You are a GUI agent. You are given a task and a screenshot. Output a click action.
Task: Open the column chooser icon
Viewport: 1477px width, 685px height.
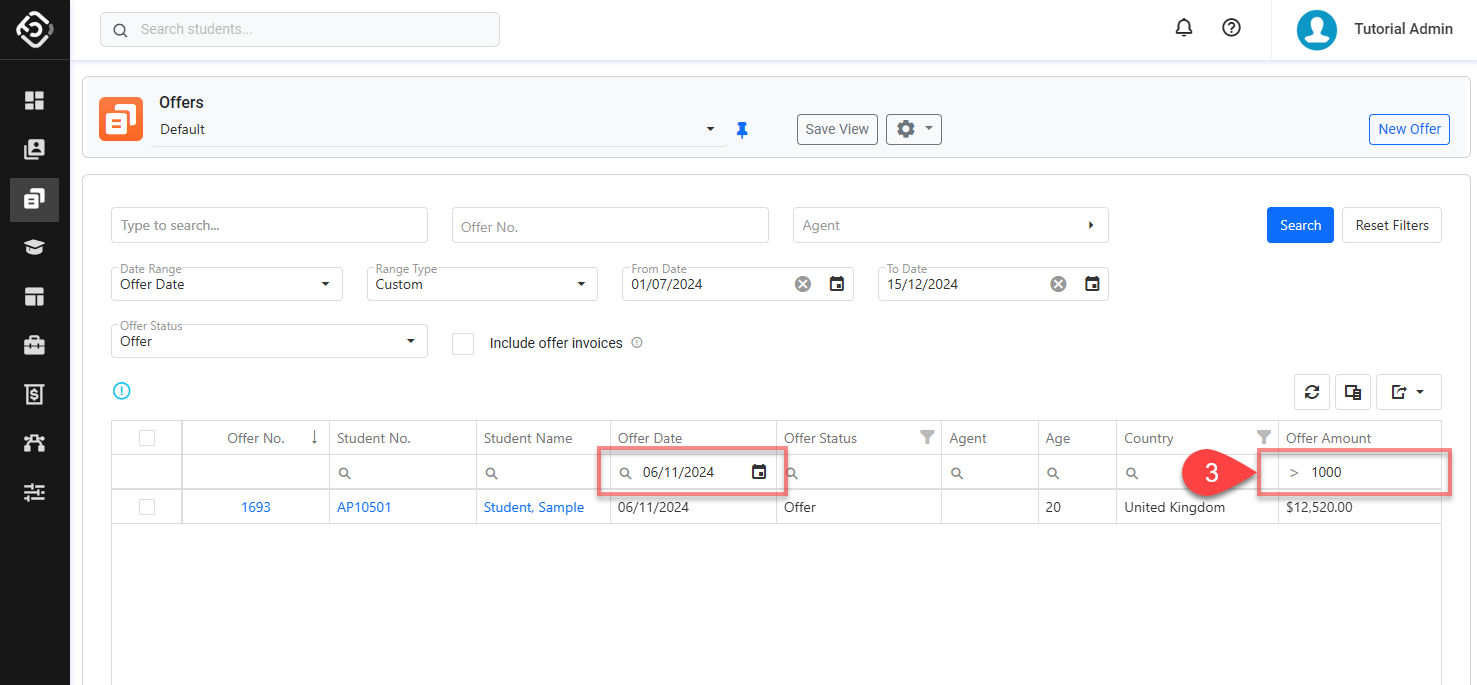(1353, 392)
